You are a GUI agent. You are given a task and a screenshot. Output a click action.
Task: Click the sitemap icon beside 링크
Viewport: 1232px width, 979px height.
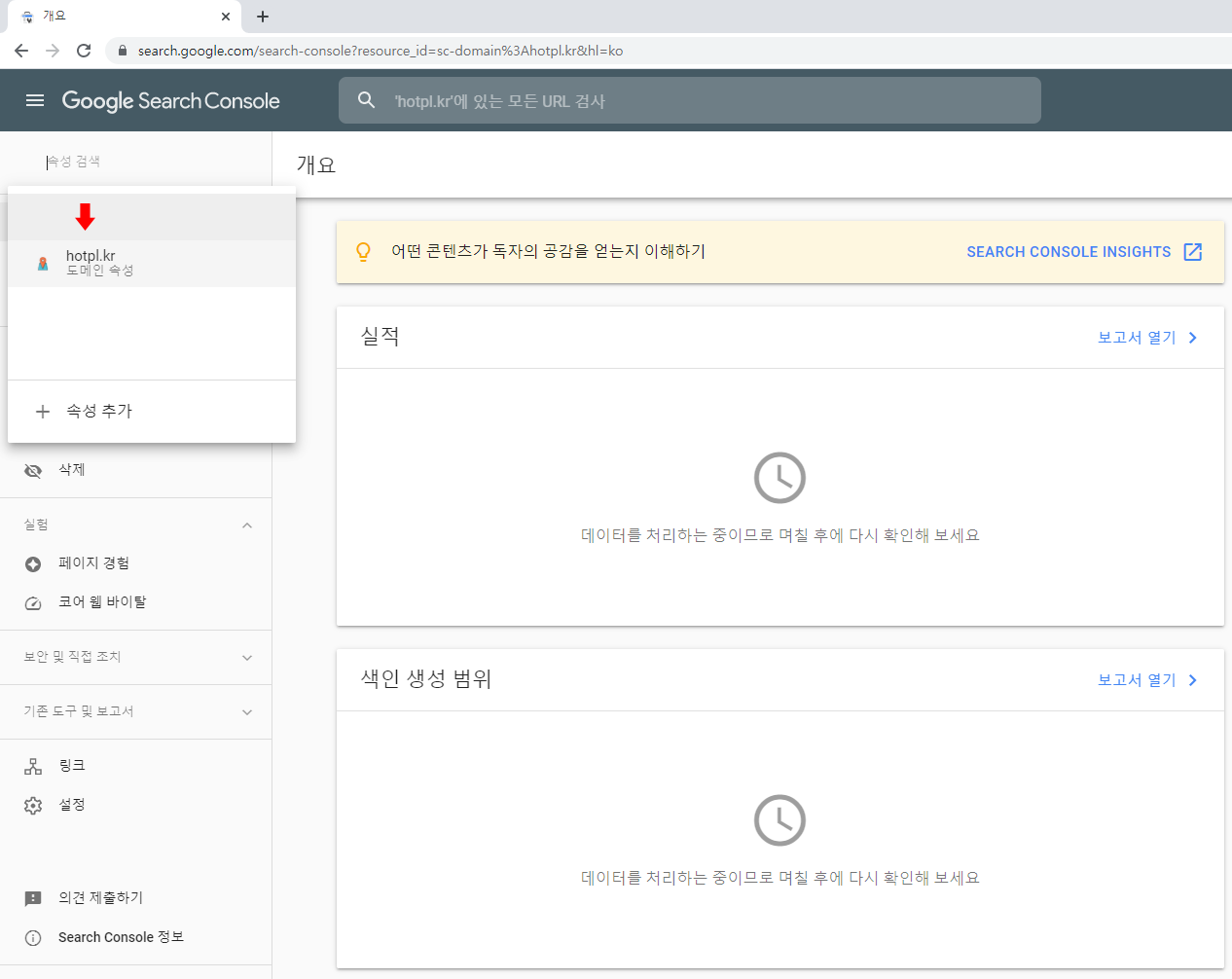click(x=33, y=767)
